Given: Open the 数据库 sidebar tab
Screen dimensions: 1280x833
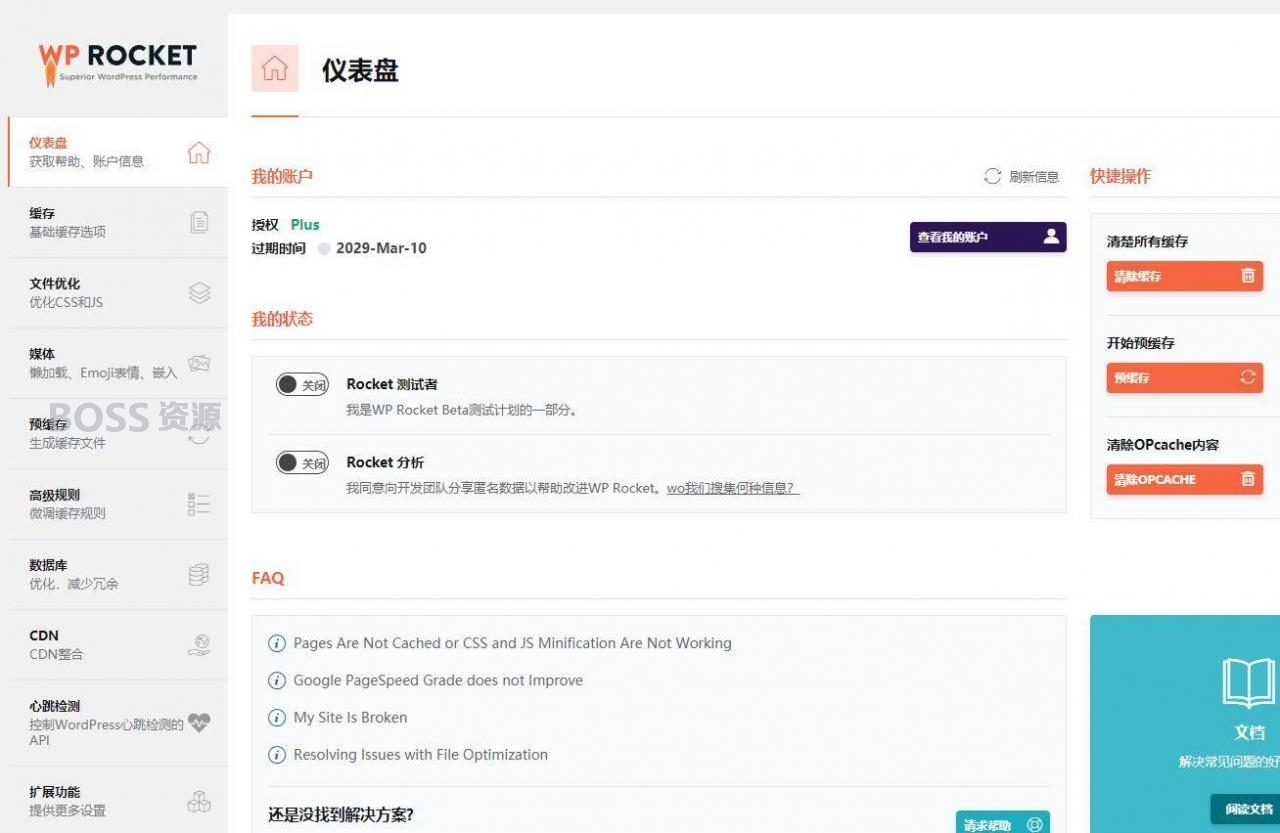Looking at the screenshot, I should click(x=118, y=574).
